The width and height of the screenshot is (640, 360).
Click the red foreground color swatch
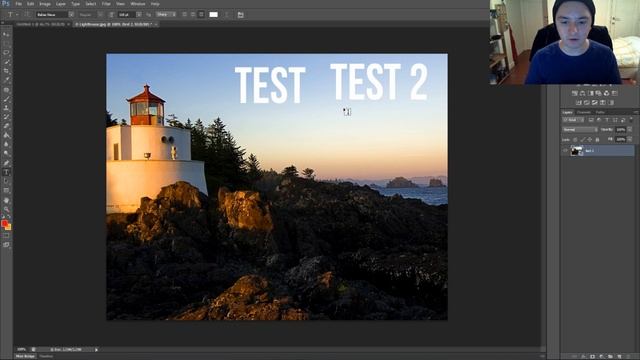coord(4,223)
